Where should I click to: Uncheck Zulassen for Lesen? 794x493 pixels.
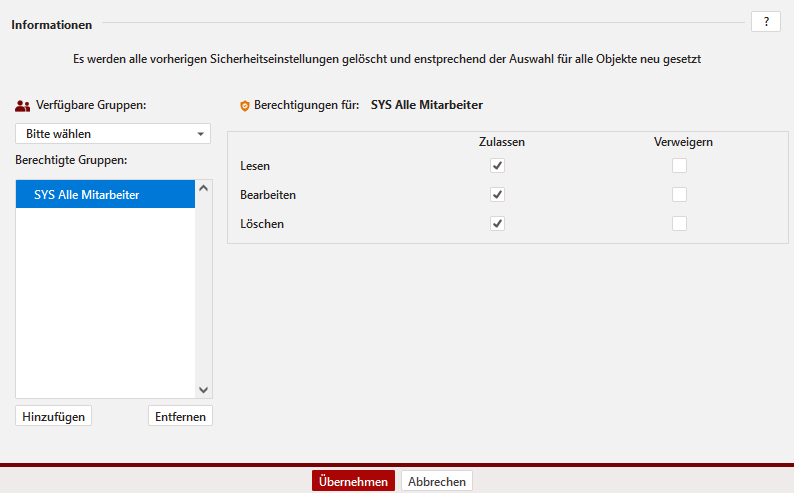(497, 166)
